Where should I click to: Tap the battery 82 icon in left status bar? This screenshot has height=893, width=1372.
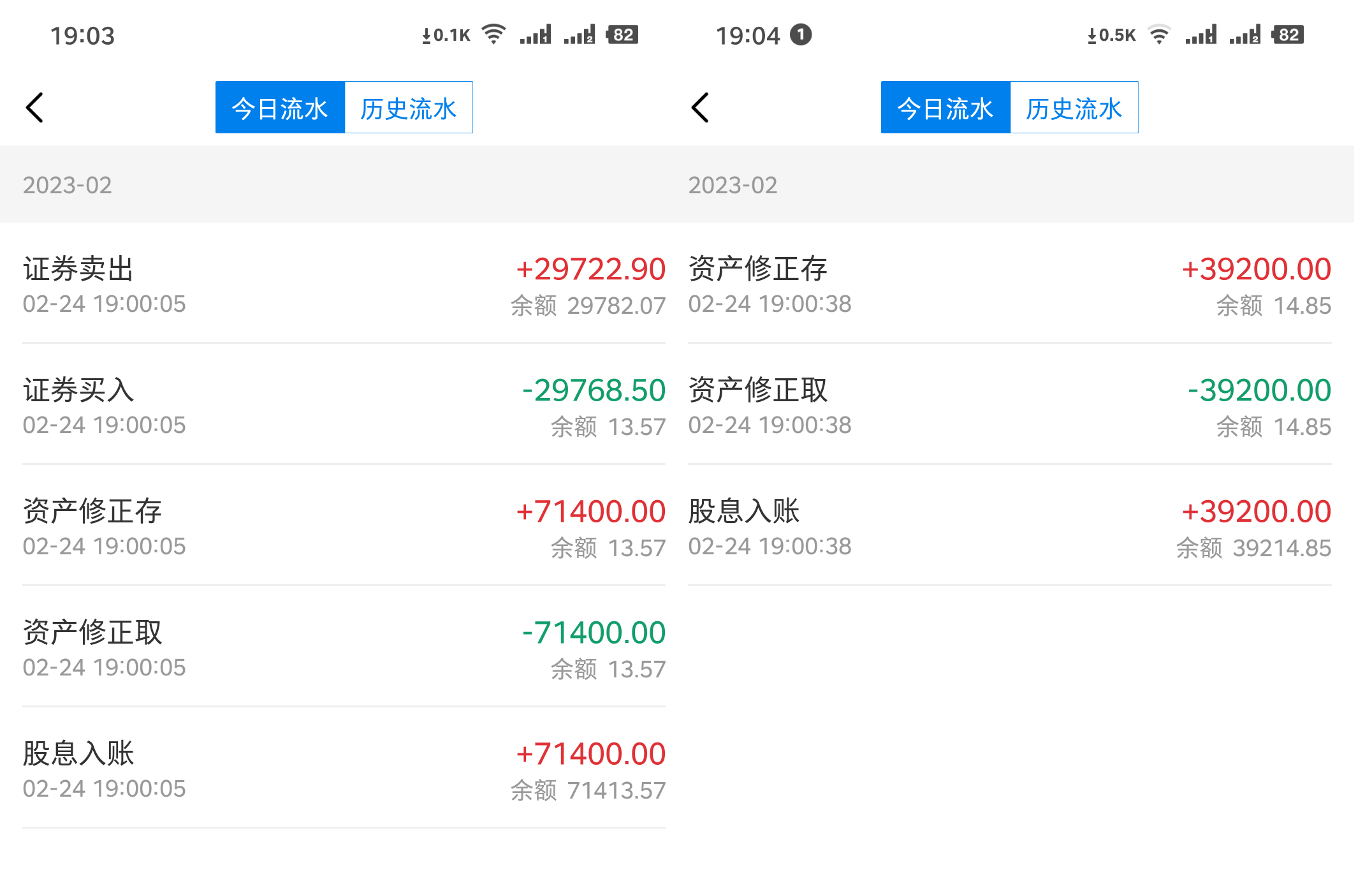(x=622, y=34)
